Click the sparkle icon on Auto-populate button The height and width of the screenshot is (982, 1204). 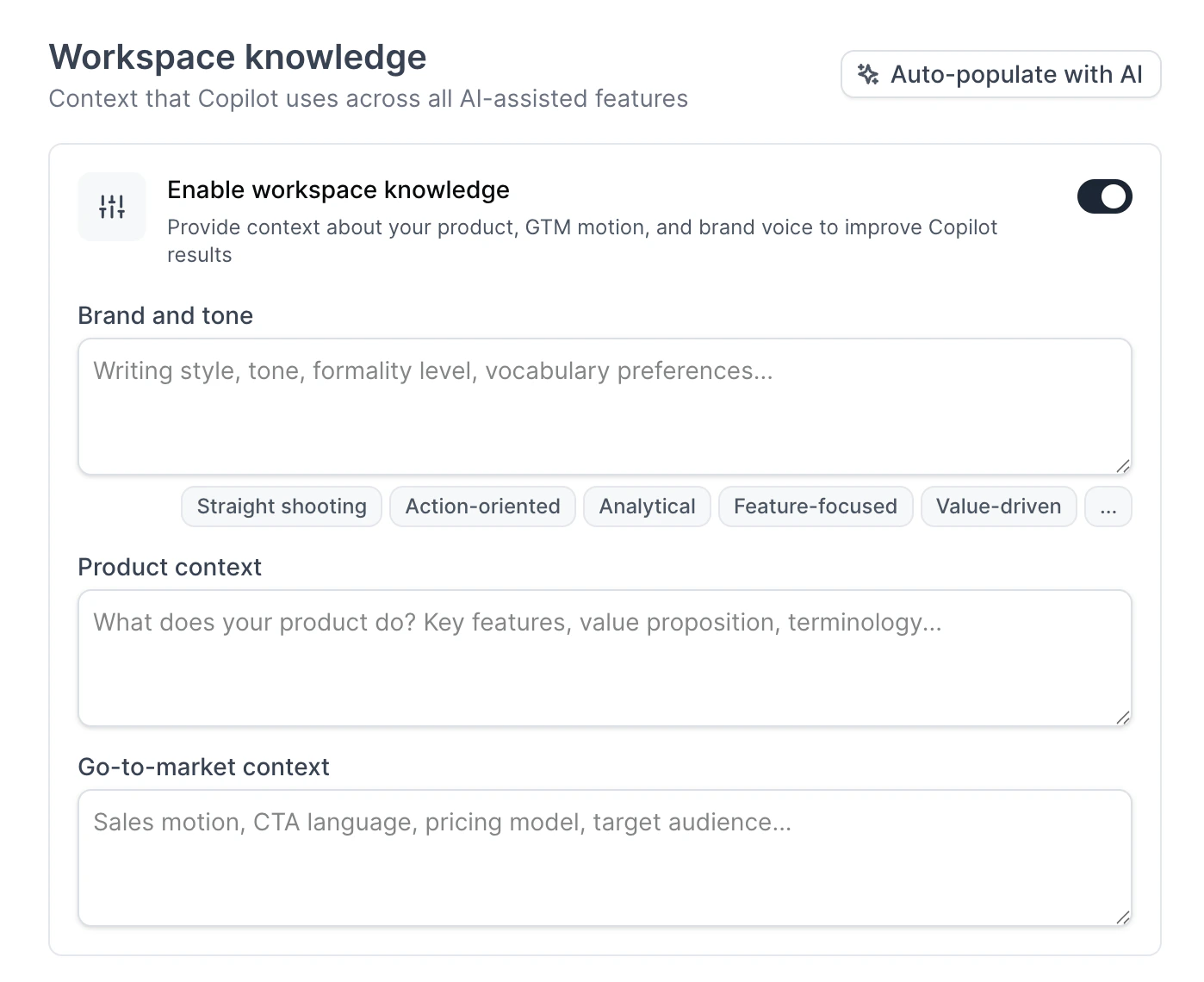point(868,74)
